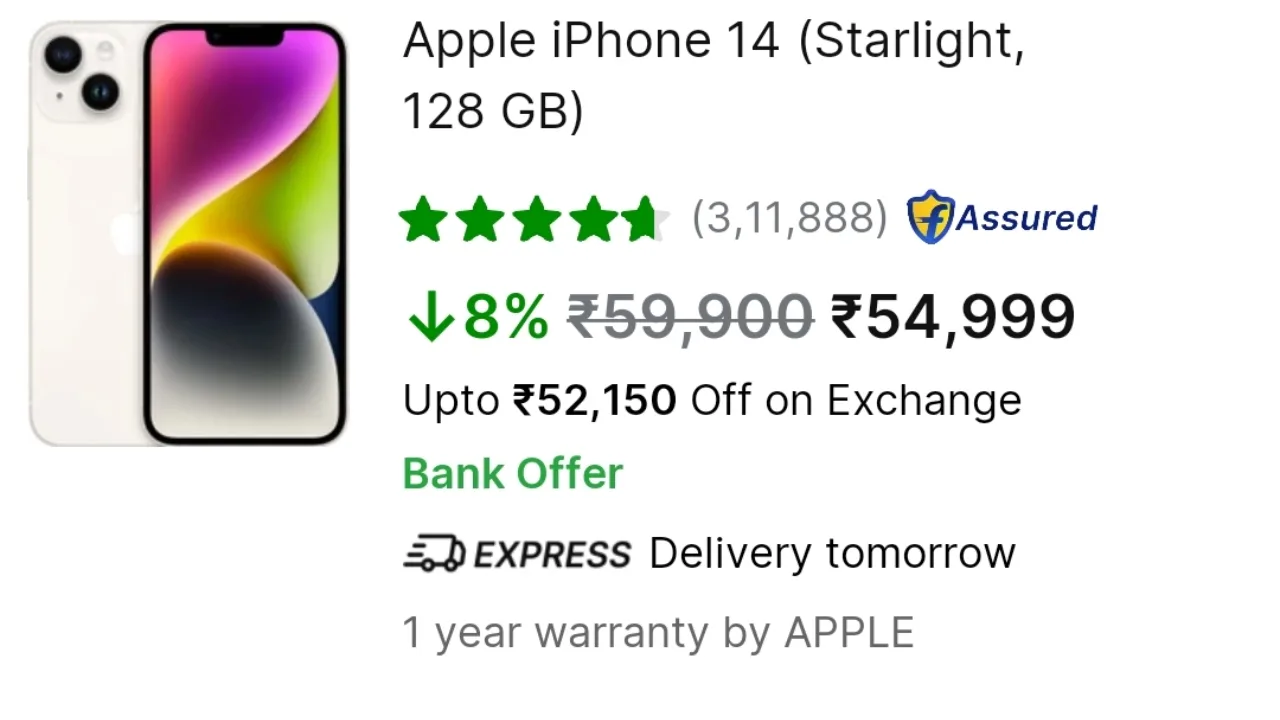The image size is (1280, 720).
Task: Click the EXPRESS delivery badge text
Action: pyautogui.click(x=552, y=554)
